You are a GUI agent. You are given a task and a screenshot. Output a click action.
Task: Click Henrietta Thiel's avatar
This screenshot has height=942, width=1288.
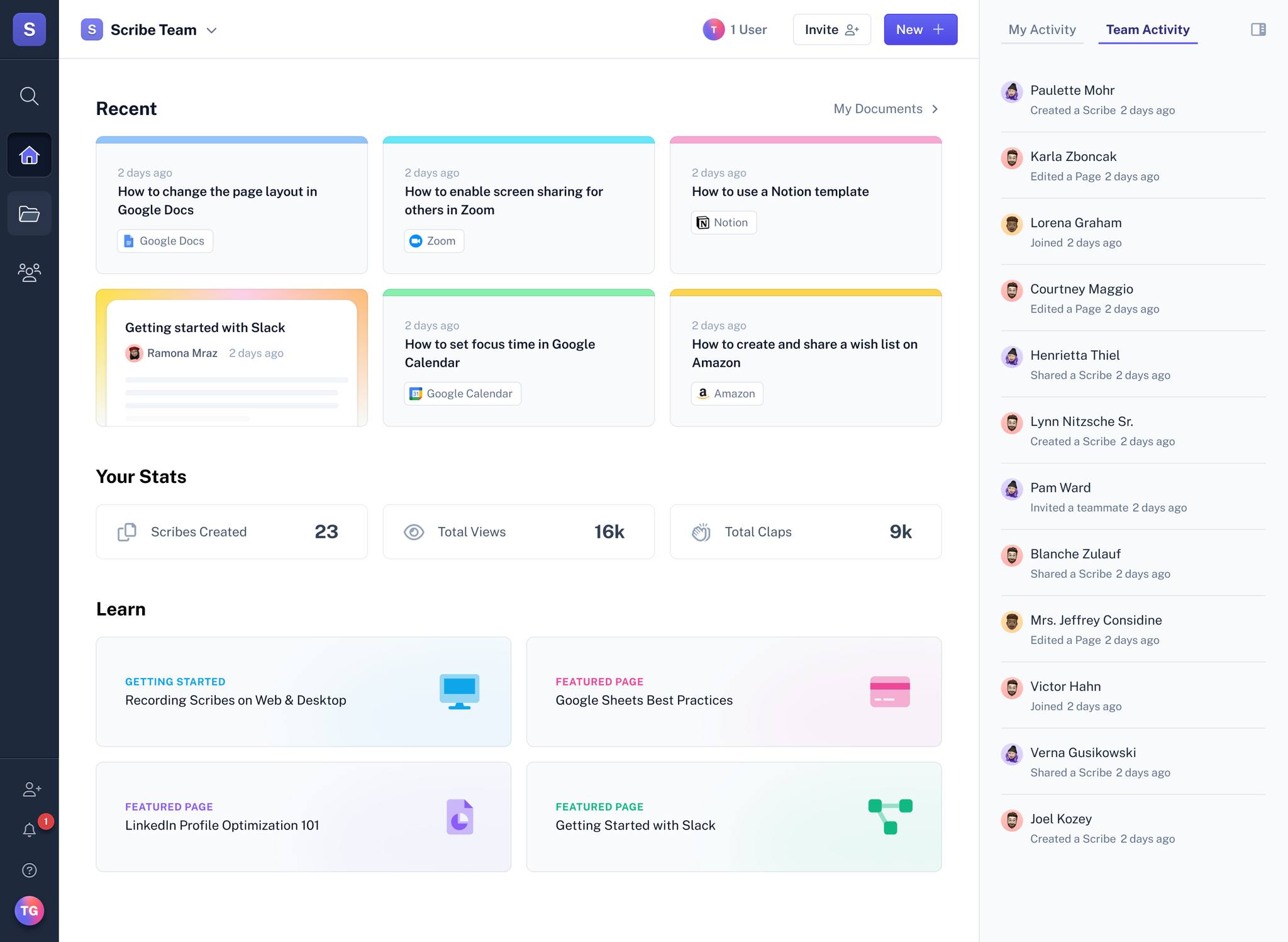tap(1011, 357)
